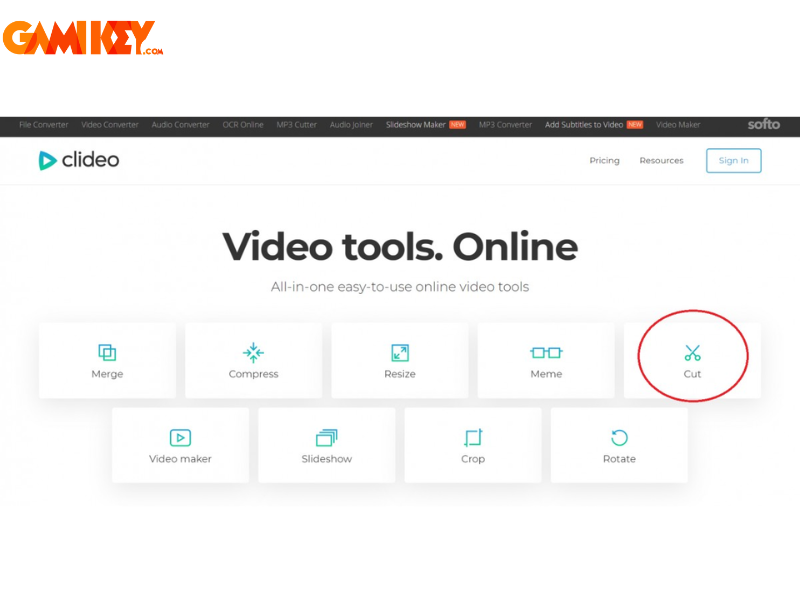Open the Resources menu item

[661, 161]
